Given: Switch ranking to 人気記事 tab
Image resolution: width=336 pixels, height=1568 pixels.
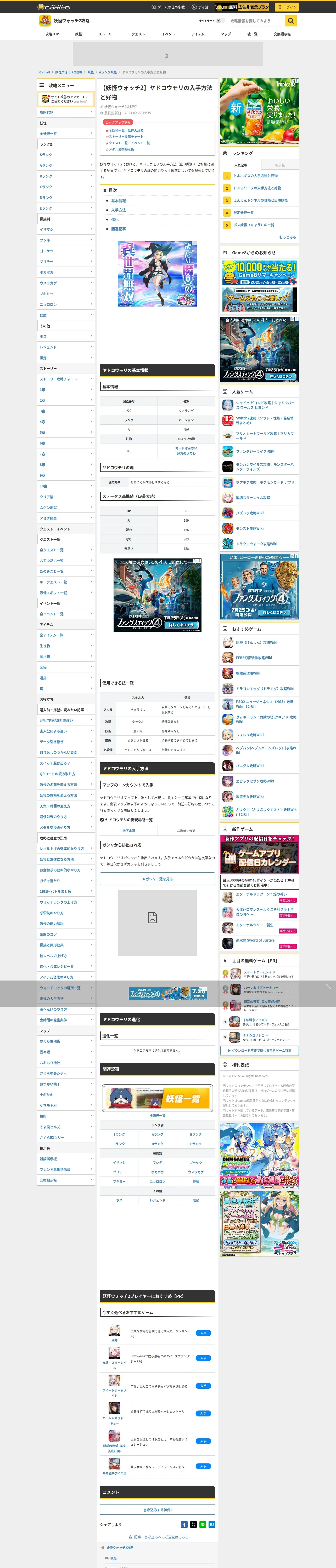Looking at the screenshot, I should [241, 165].
